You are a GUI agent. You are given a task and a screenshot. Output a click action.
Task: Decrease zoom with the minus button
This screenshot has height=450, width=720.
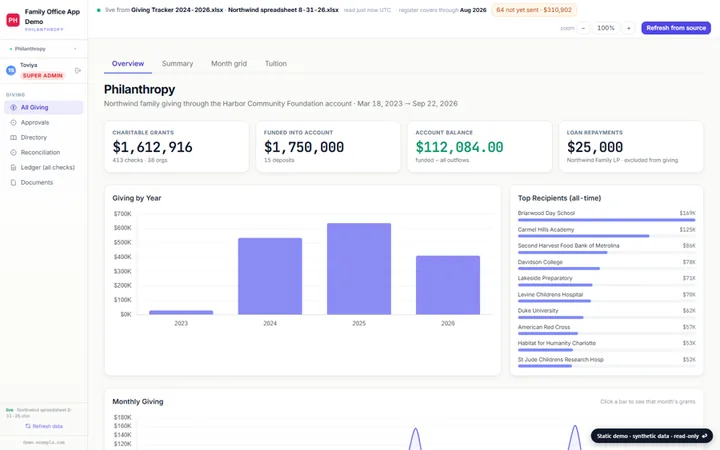(583, 28)
